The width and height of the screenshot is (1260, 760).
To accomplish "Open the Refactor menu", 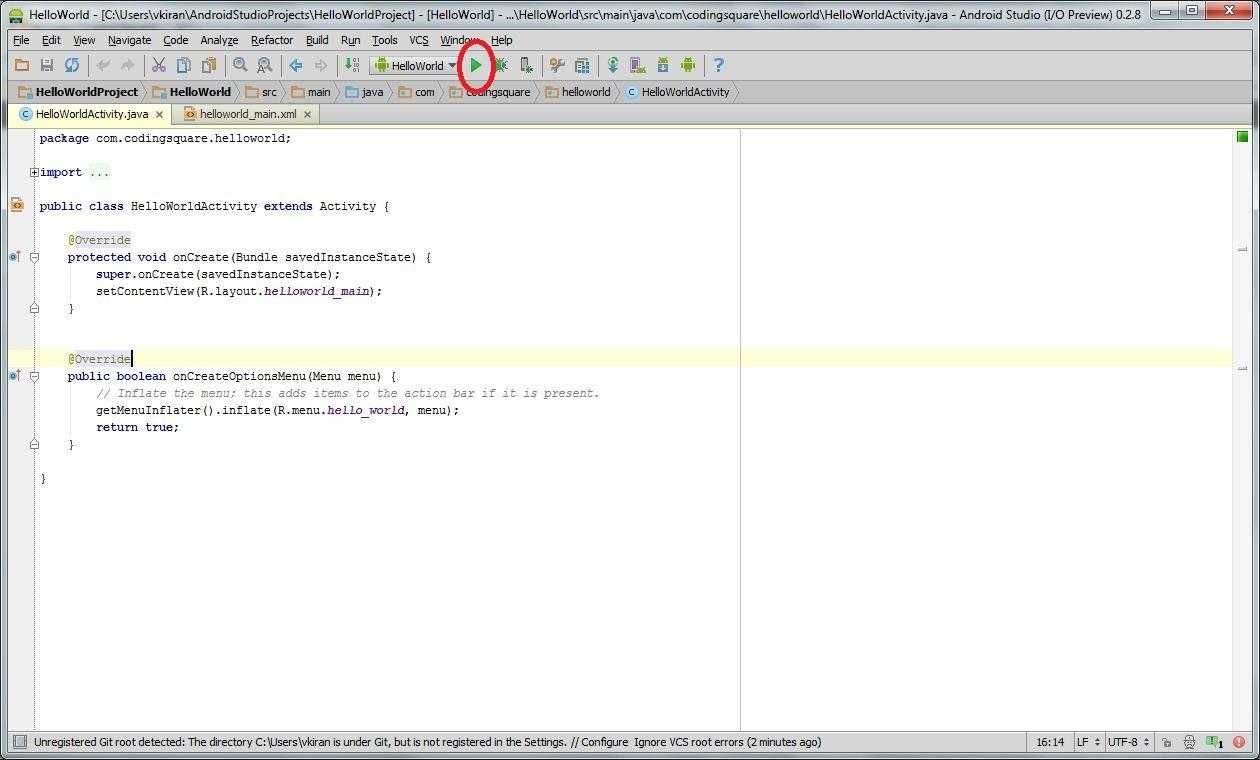I will pos(272,40).
